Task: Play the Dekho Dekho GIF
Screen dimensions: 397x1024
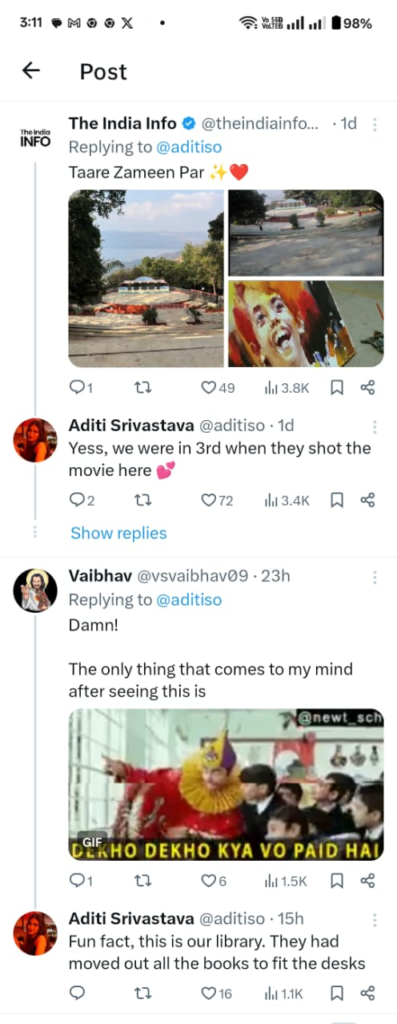Action: tap(226, 784)
